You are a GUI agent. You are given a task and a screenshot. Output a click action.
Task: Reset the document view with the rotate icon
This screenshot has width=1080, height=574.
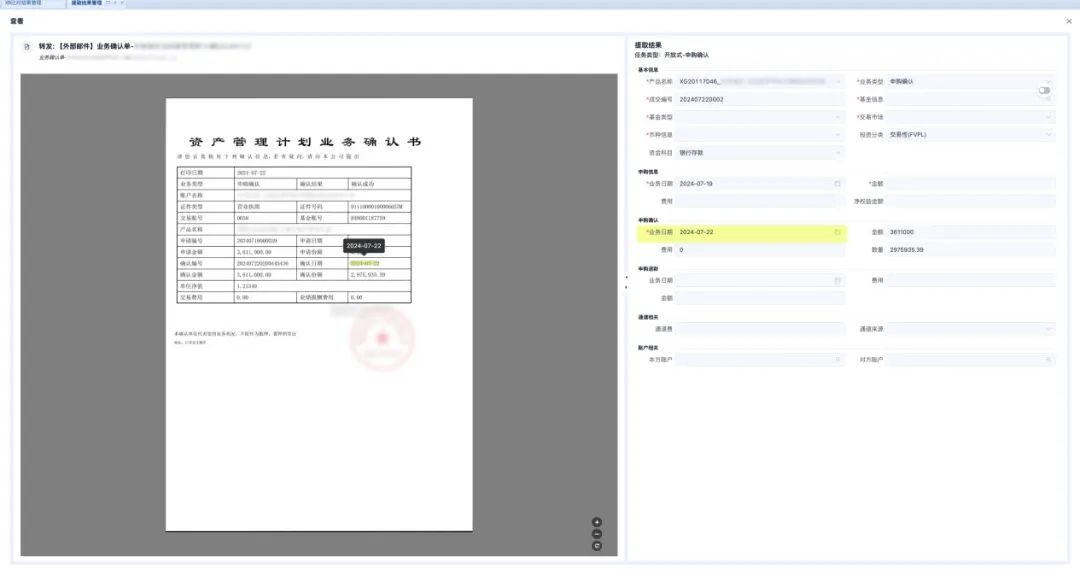pos(597,546)
